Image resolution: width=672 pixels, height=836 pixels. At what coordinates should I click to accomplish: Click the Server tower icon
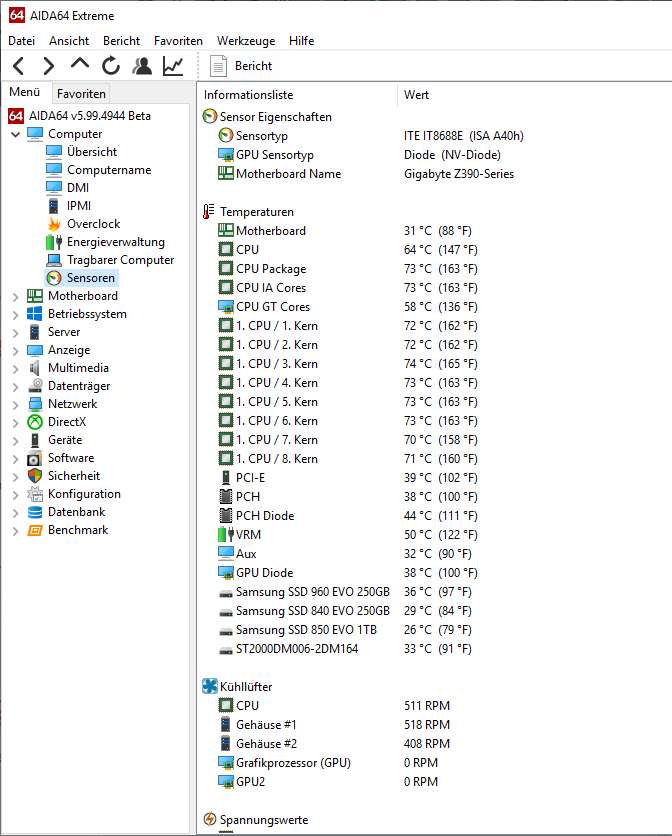(35, 332)
